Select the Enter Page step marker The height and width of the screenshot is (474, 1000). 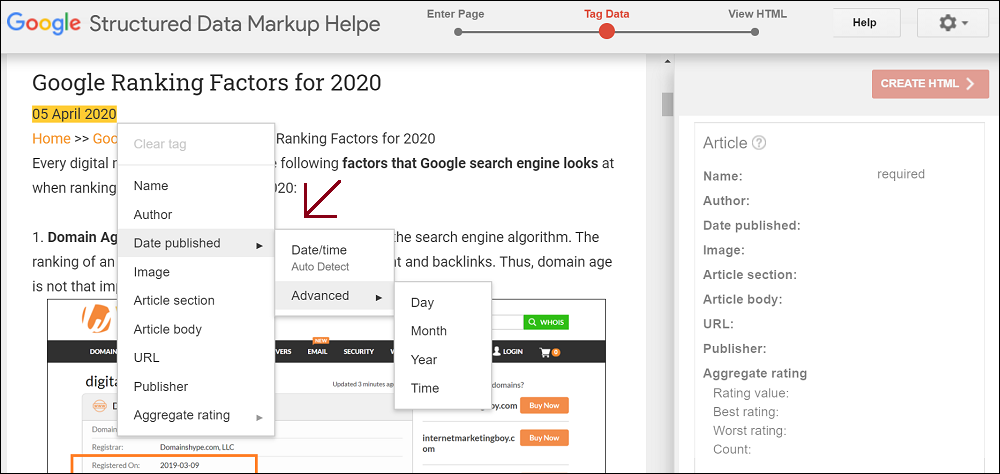click(x=458, y=31)
